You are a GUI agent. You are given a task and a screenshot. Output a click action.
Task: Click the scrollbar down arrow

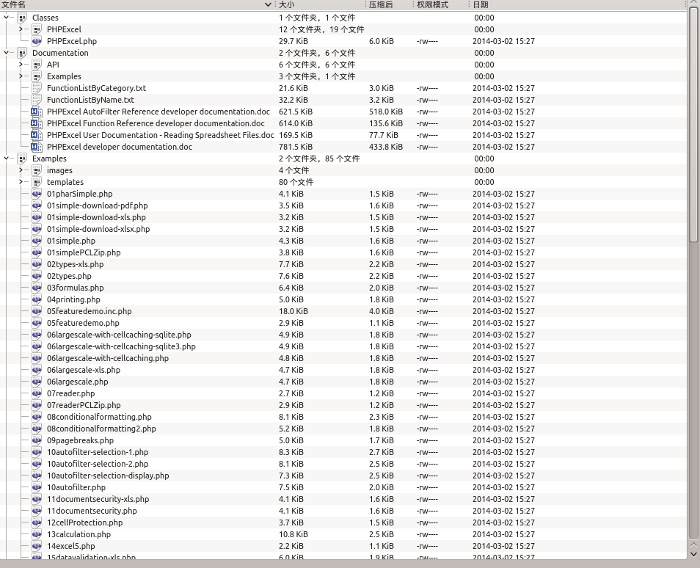(x=693, y=554)
